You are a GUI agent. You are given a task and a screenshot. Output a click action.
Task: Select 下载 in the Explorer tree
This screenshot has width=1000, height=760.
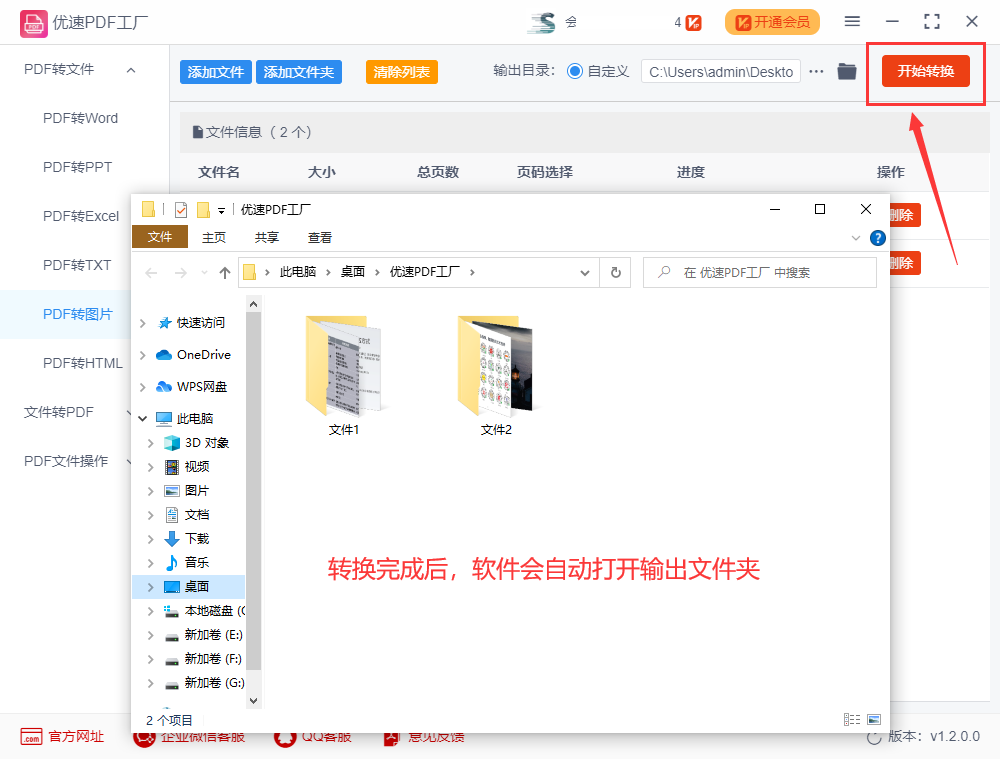click(188, 539)
